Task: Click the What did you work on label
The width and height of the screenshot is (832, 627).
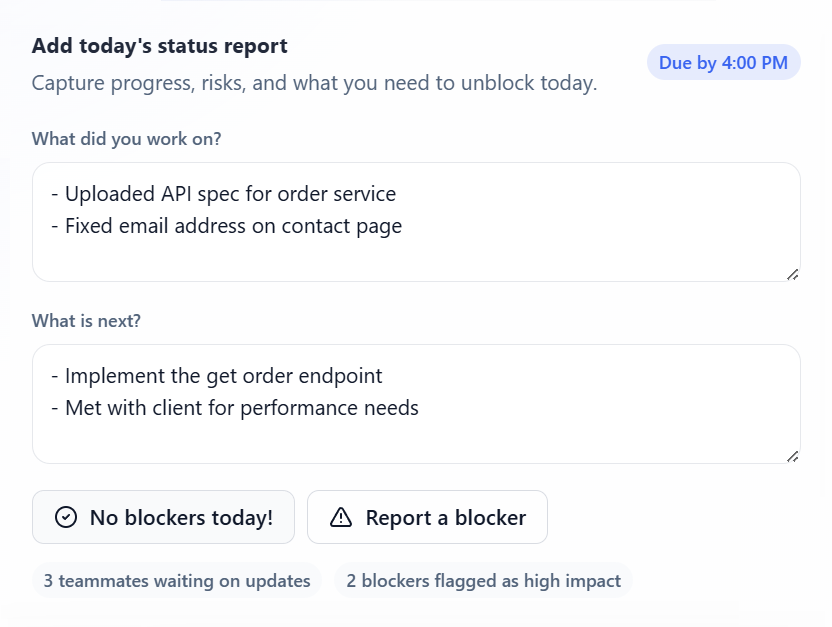Action: point(126,139)
